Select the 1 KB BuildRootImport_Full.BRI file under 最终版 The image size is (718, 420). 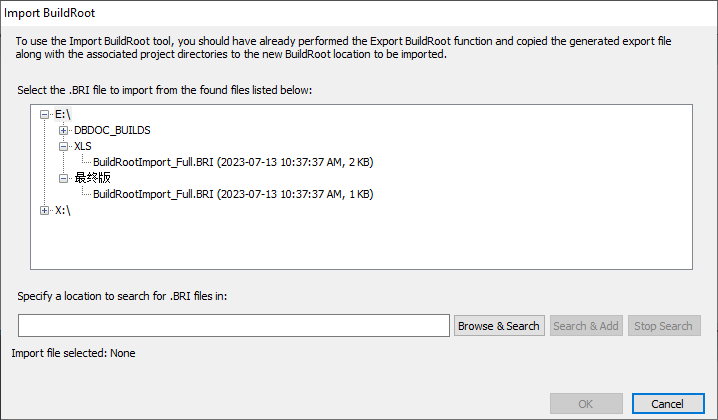point(233,194)
